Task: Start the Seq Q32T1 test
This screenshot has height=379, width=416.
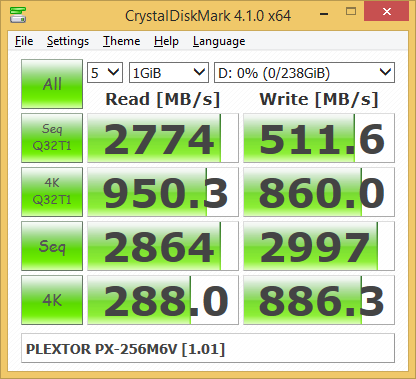Action: pos(52,138)
